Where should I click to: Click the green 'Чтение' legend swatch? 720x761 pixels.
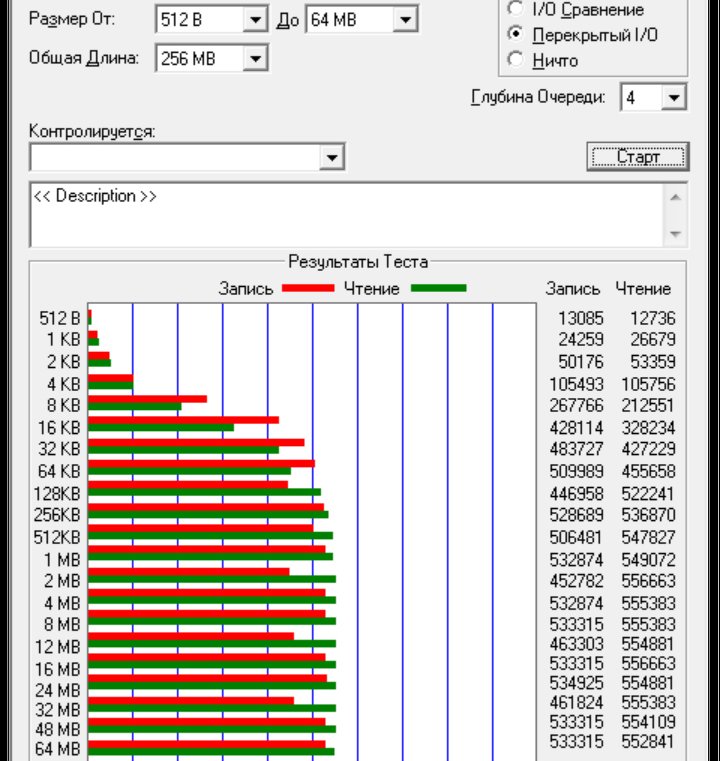439,288
